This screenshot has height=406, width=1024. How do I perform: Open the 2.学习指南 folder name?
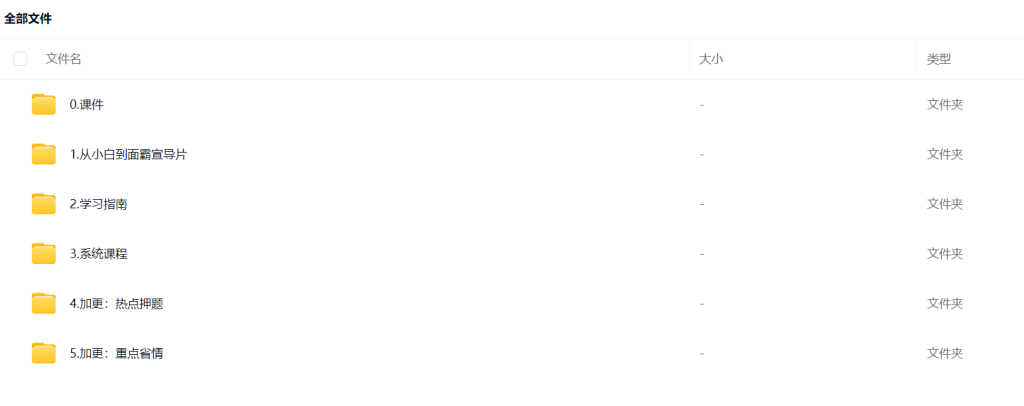[99, 204]
